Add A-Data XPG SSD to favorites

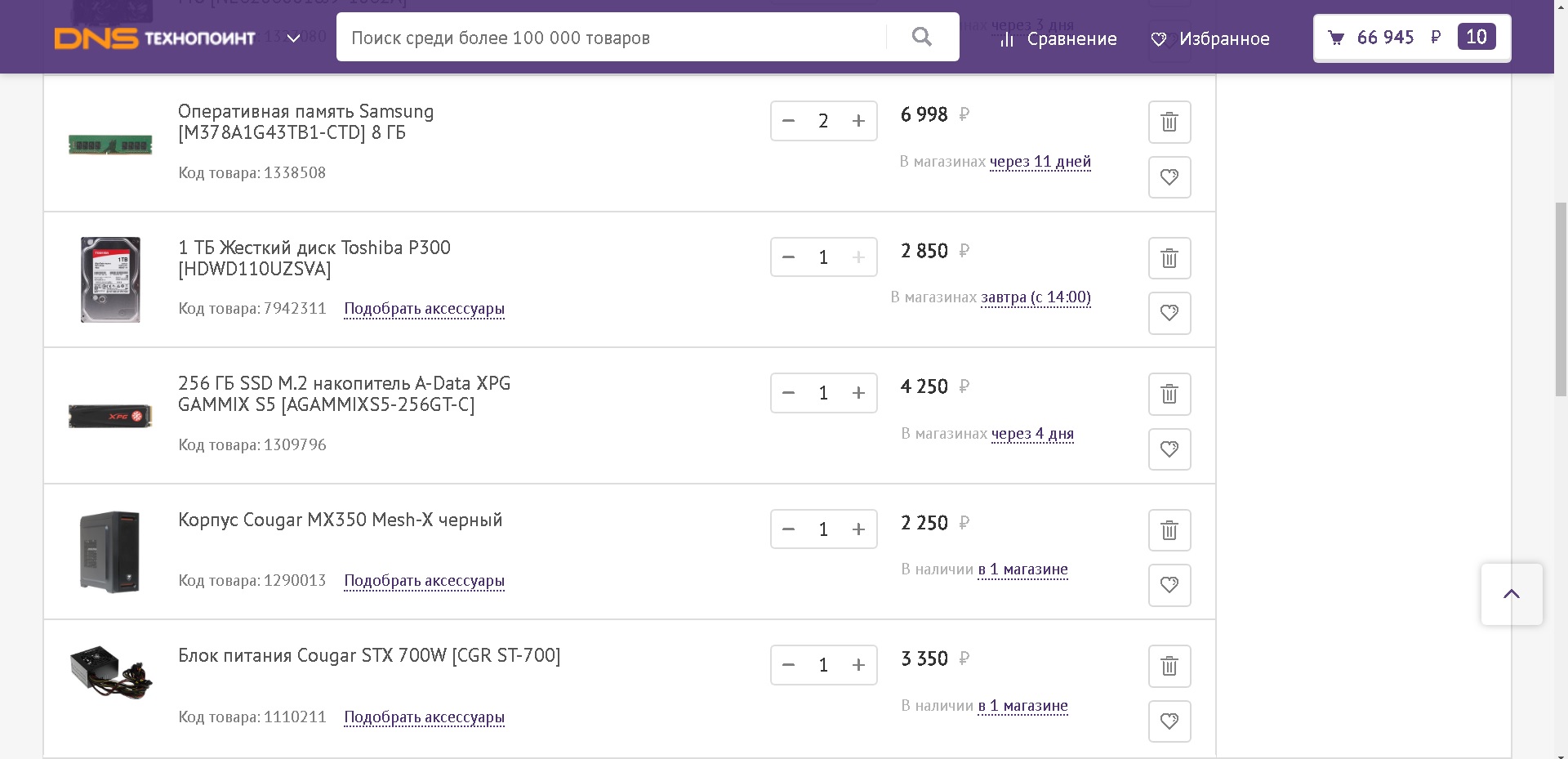coord(1169,449)
